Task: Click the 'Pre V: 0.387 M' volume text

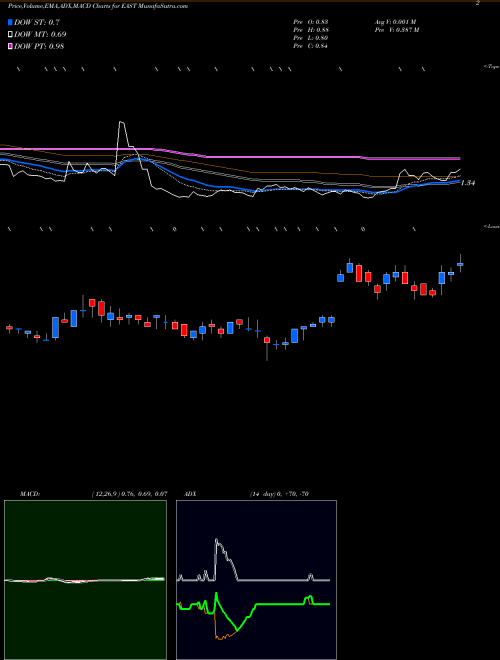Action: (x=396, y=30)
